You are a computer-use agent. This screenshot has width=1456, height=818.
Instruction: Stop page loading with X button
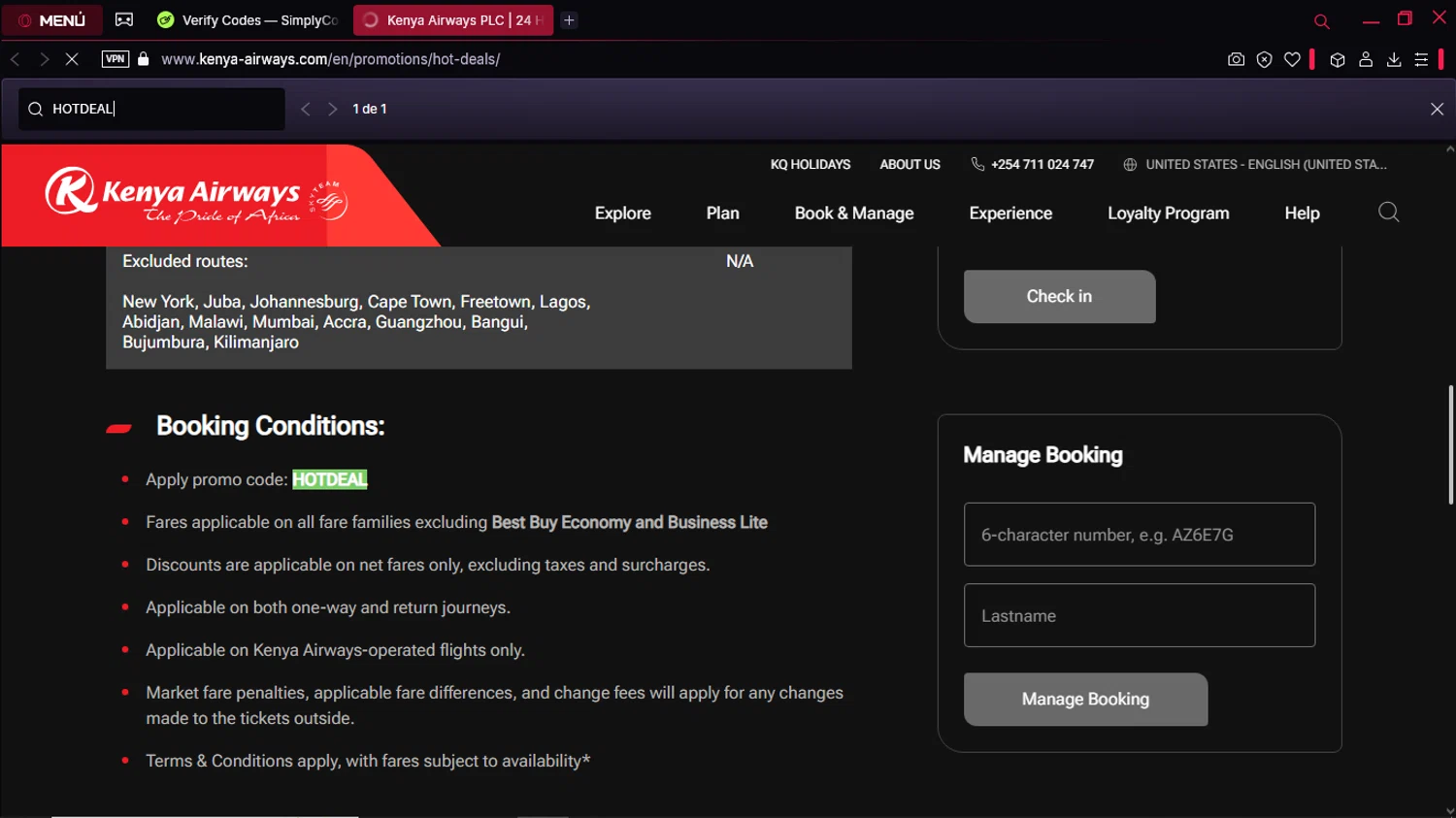pyautogui.click(x=72, y=59)
